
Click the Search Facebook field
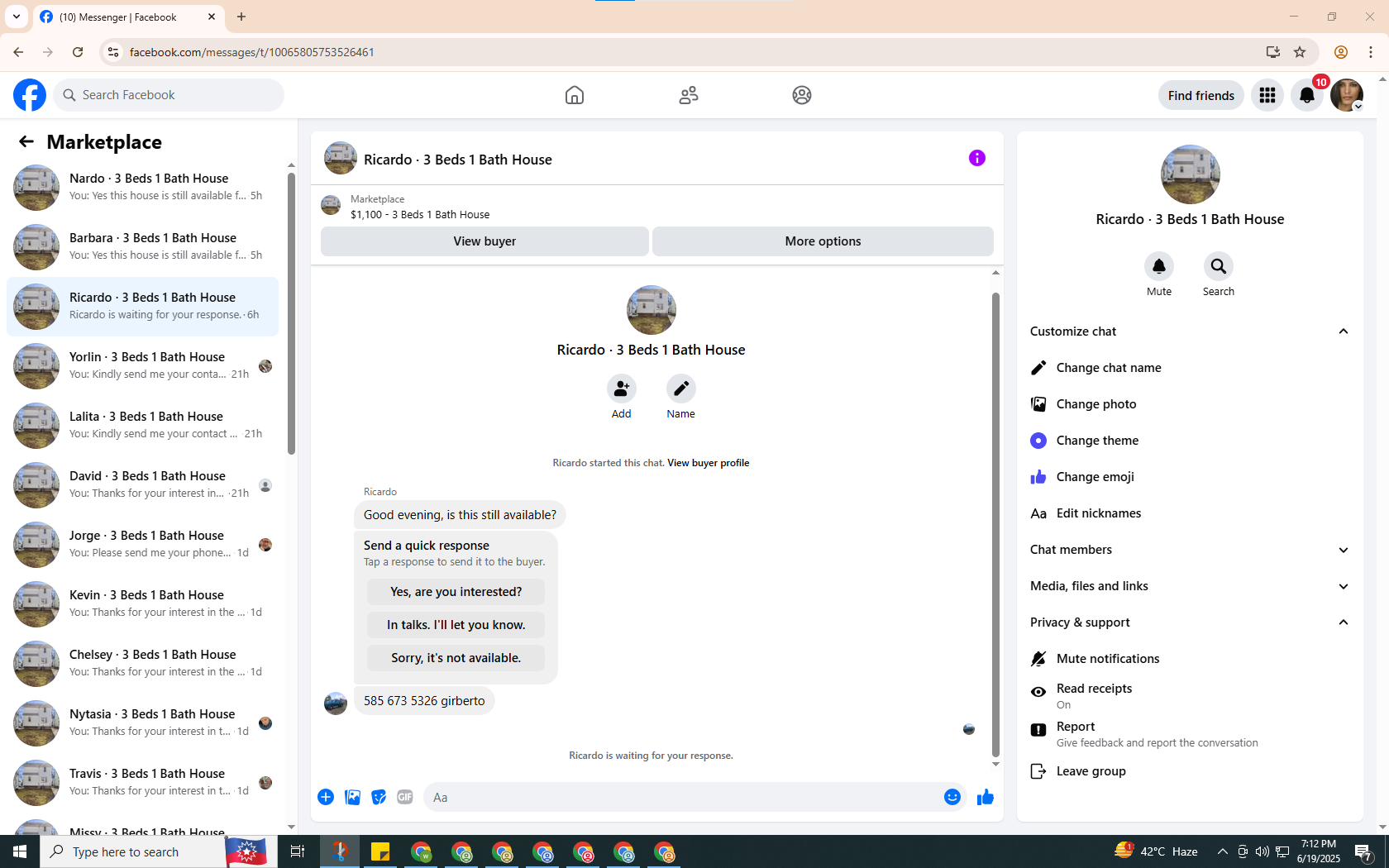point(169,95)
